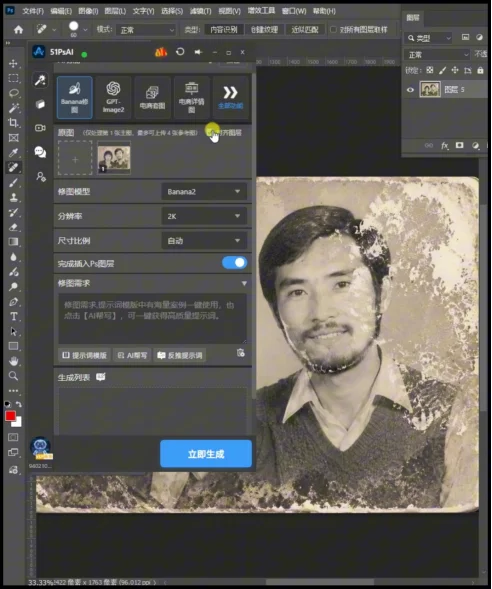
Task: Collapse the 修图需求 section arrow
Action: (x=244, y=283)
